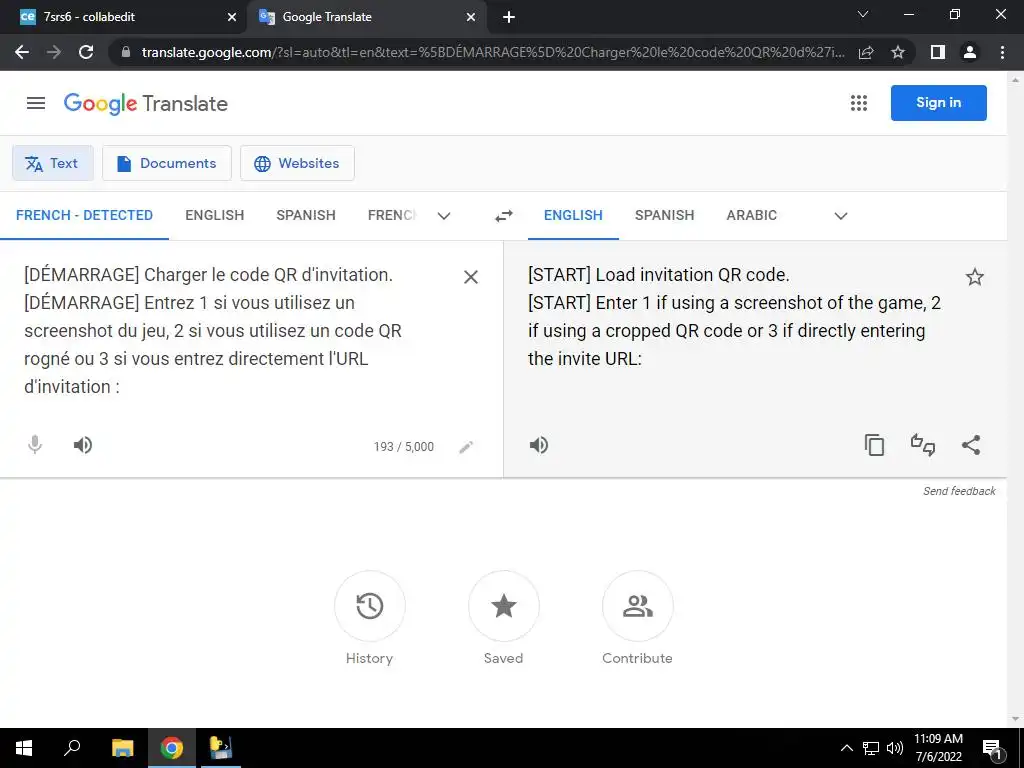1024x768 pixels.
Task: Open Chrome profile menu
Action: [970, 52]
